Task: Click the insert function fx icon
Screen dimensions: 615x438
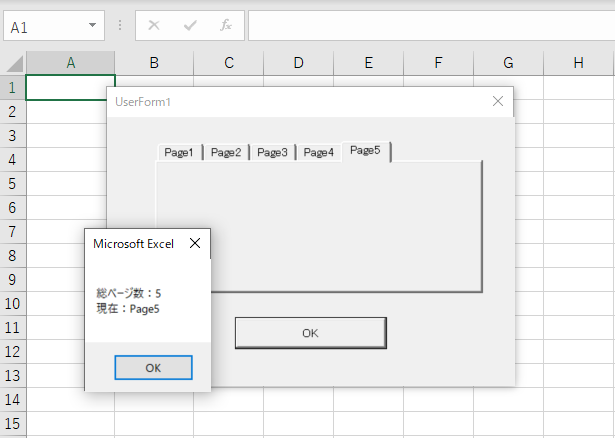Action: (x=226, y=26)
